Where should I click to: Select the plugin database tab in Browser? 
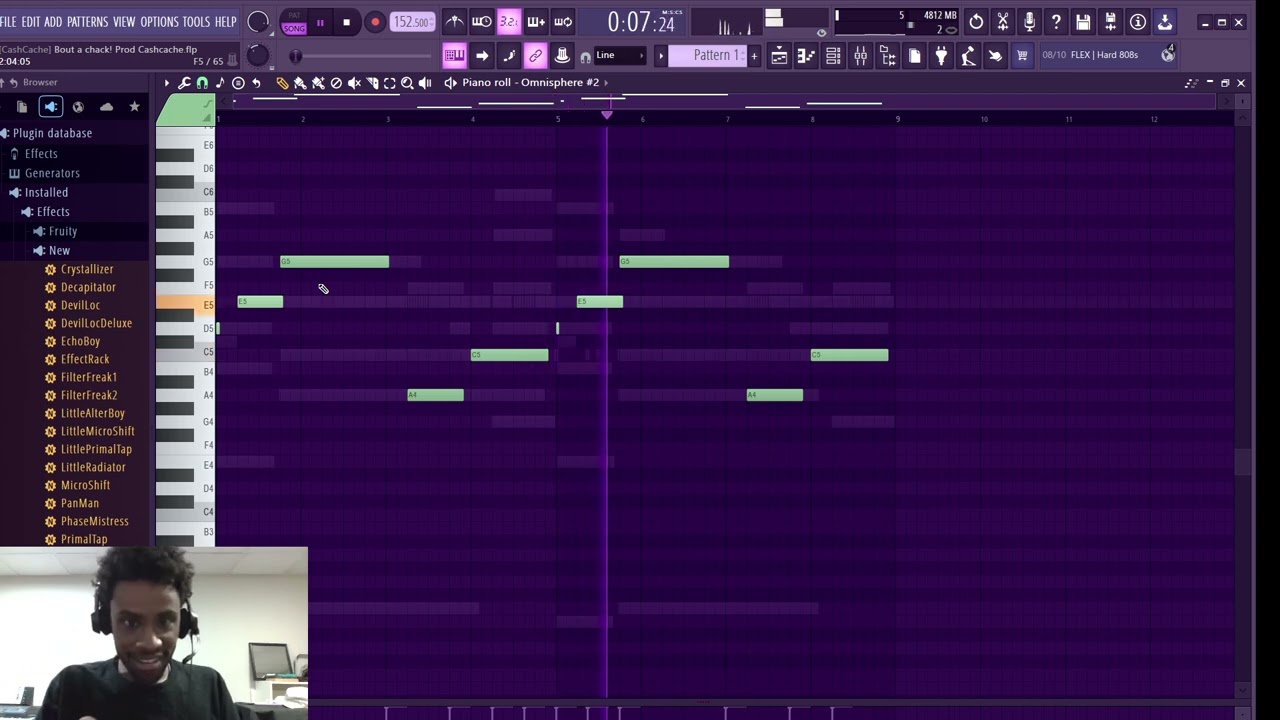tap(51, 106)
